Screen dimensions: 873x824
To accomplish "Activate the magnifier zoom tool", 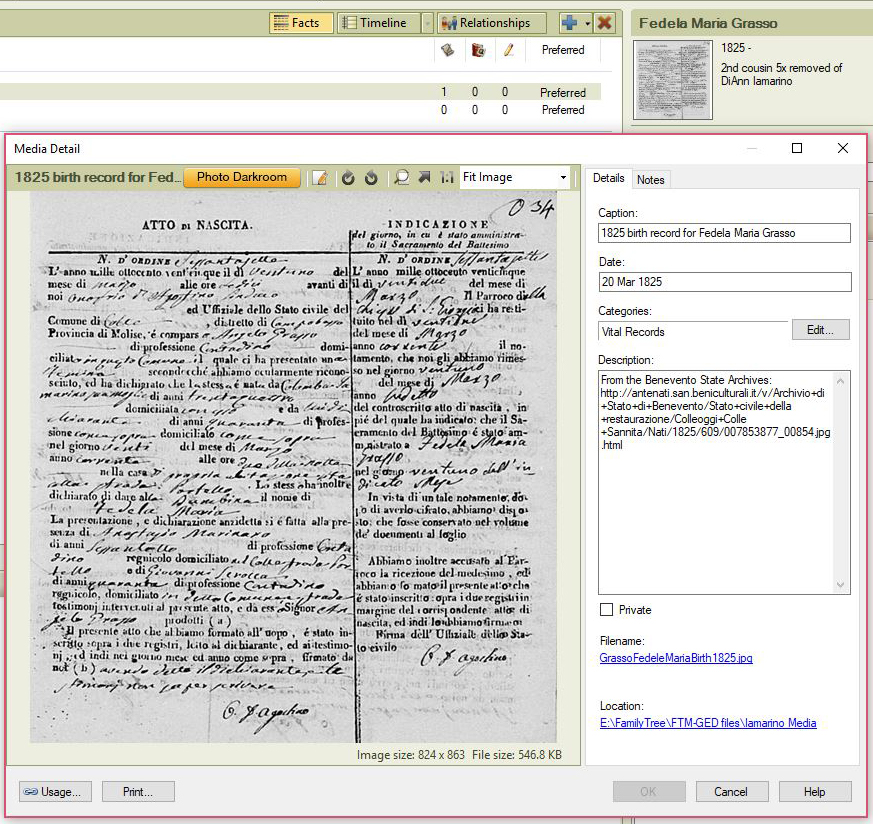I will 402,177.
